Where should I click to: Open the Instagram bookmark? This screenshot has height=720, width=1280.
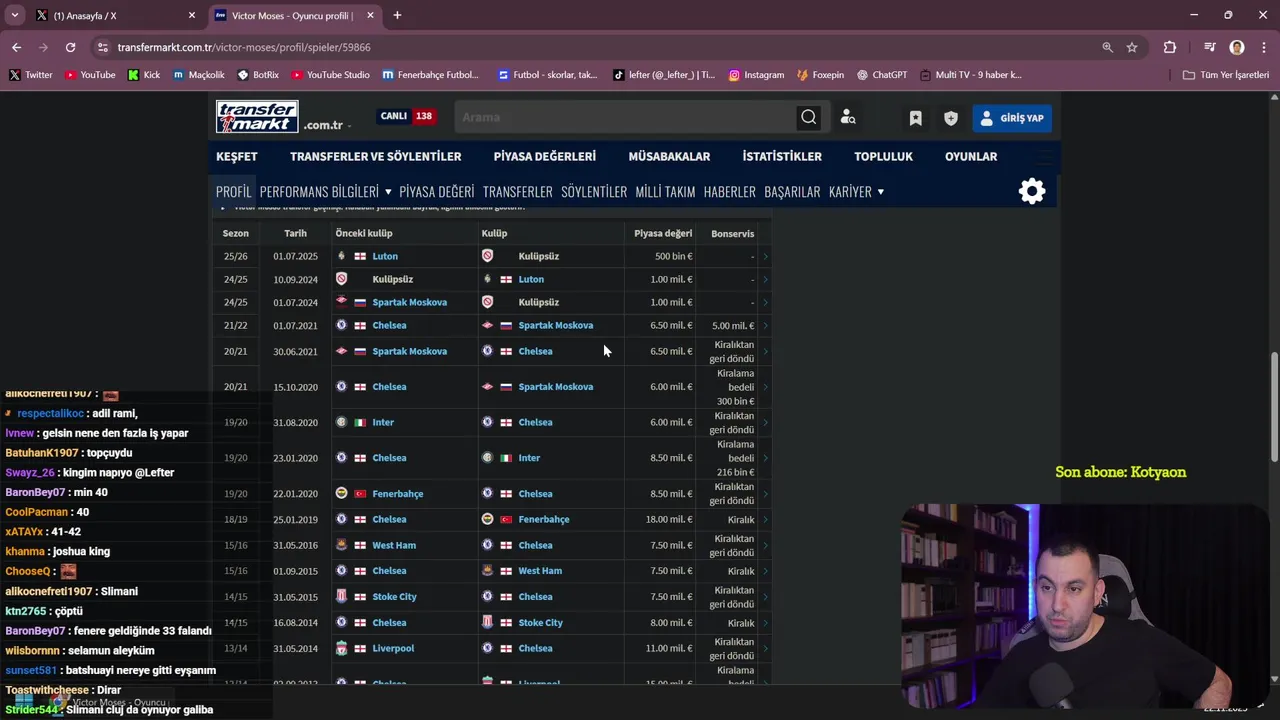tap(756, 75)
